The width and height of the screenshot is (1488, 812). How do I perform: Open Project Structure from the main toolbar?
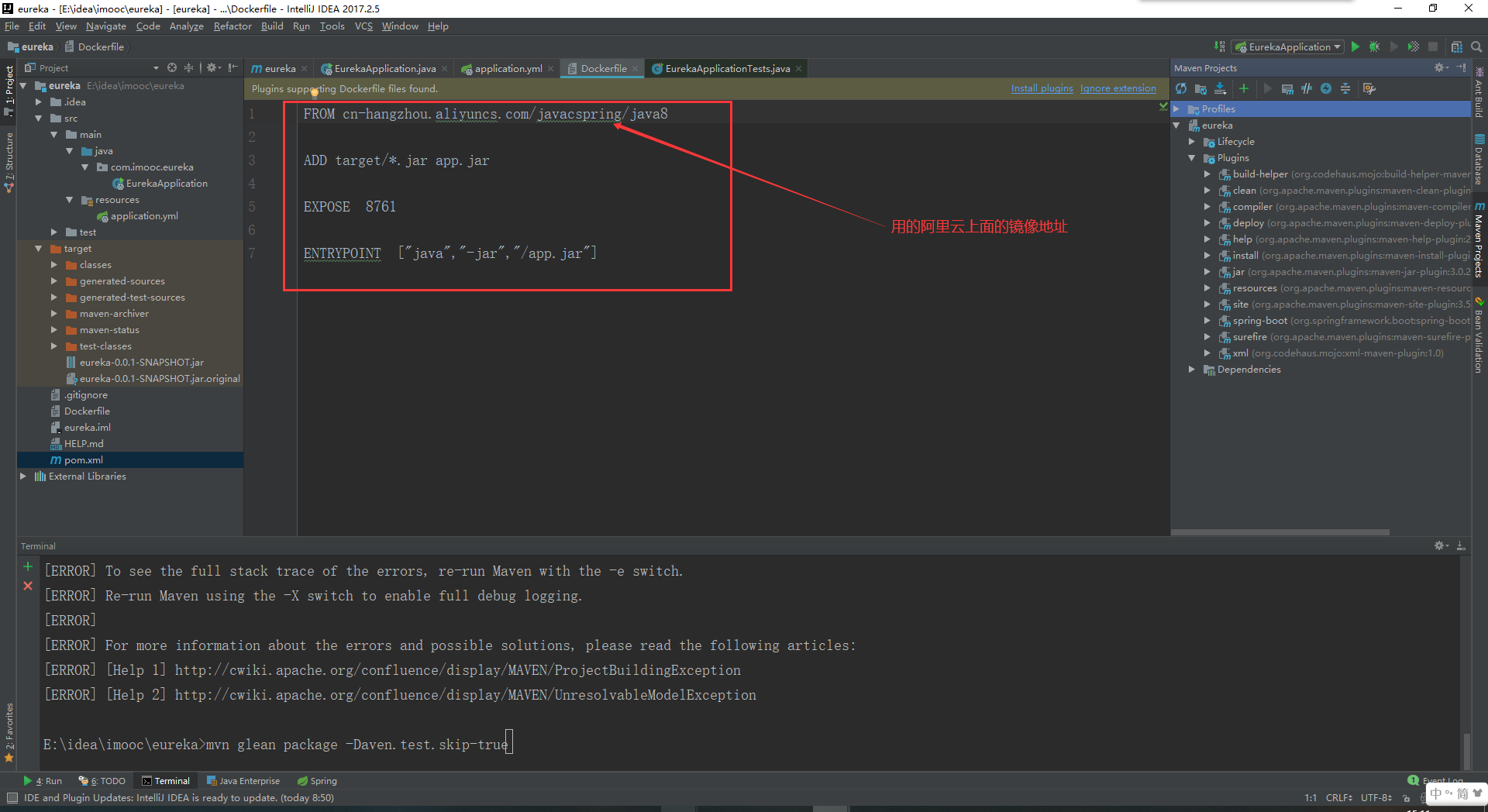pos(1457,46)
